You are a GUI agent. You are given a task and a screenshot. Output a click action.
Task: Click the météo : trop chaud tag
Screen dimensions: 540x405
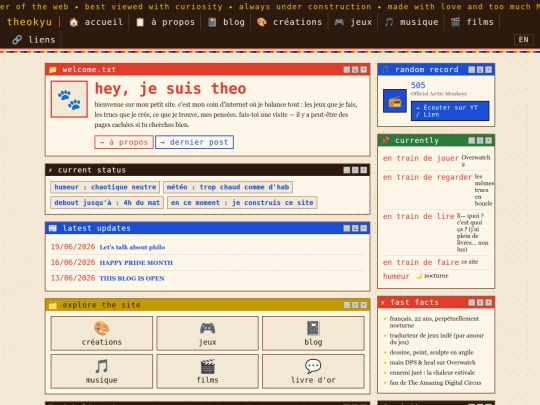tap(228, 187)
